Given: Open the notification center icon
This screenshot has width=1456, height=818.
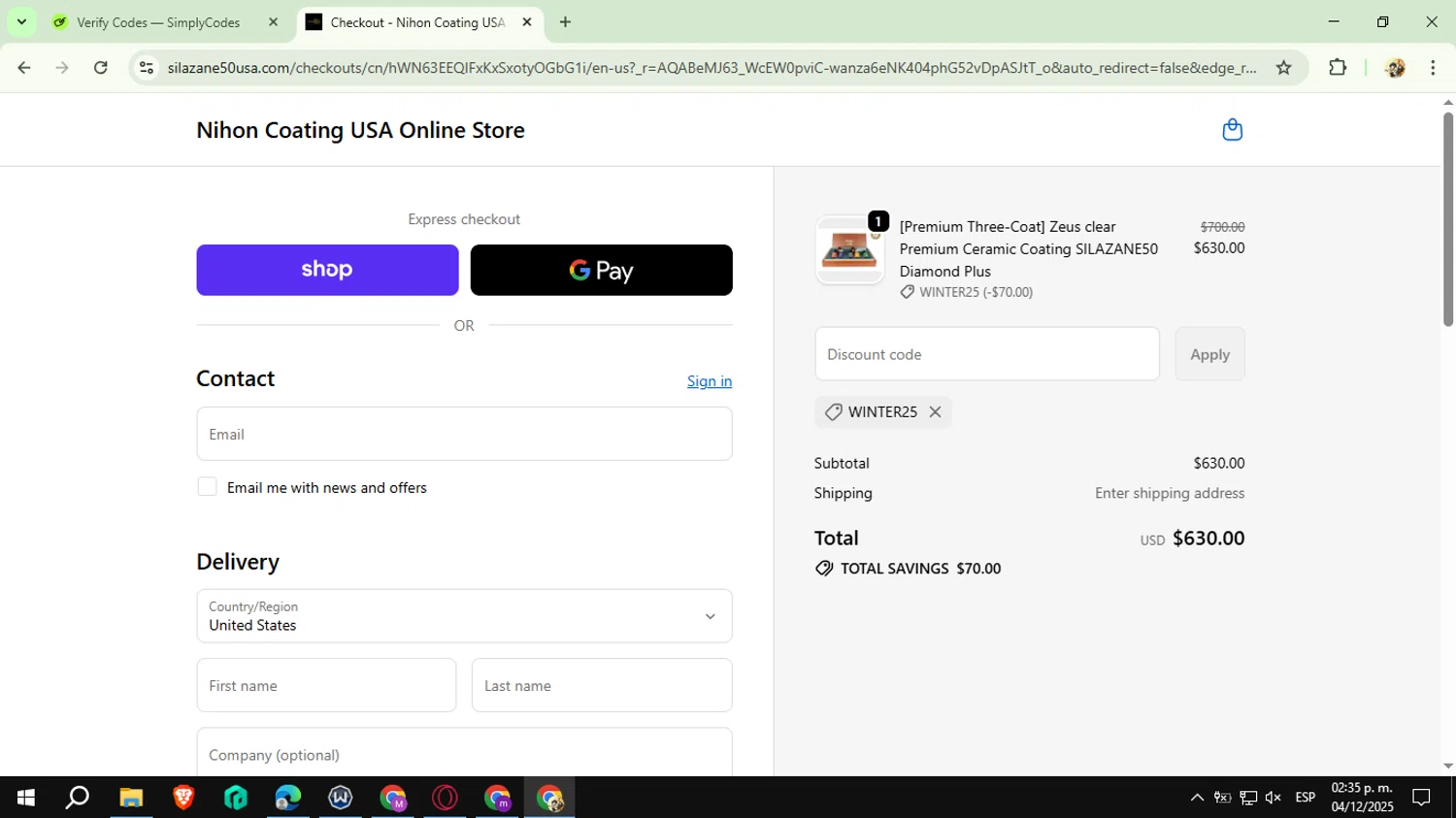Looking at the screenshot, I should (1422, 798).
